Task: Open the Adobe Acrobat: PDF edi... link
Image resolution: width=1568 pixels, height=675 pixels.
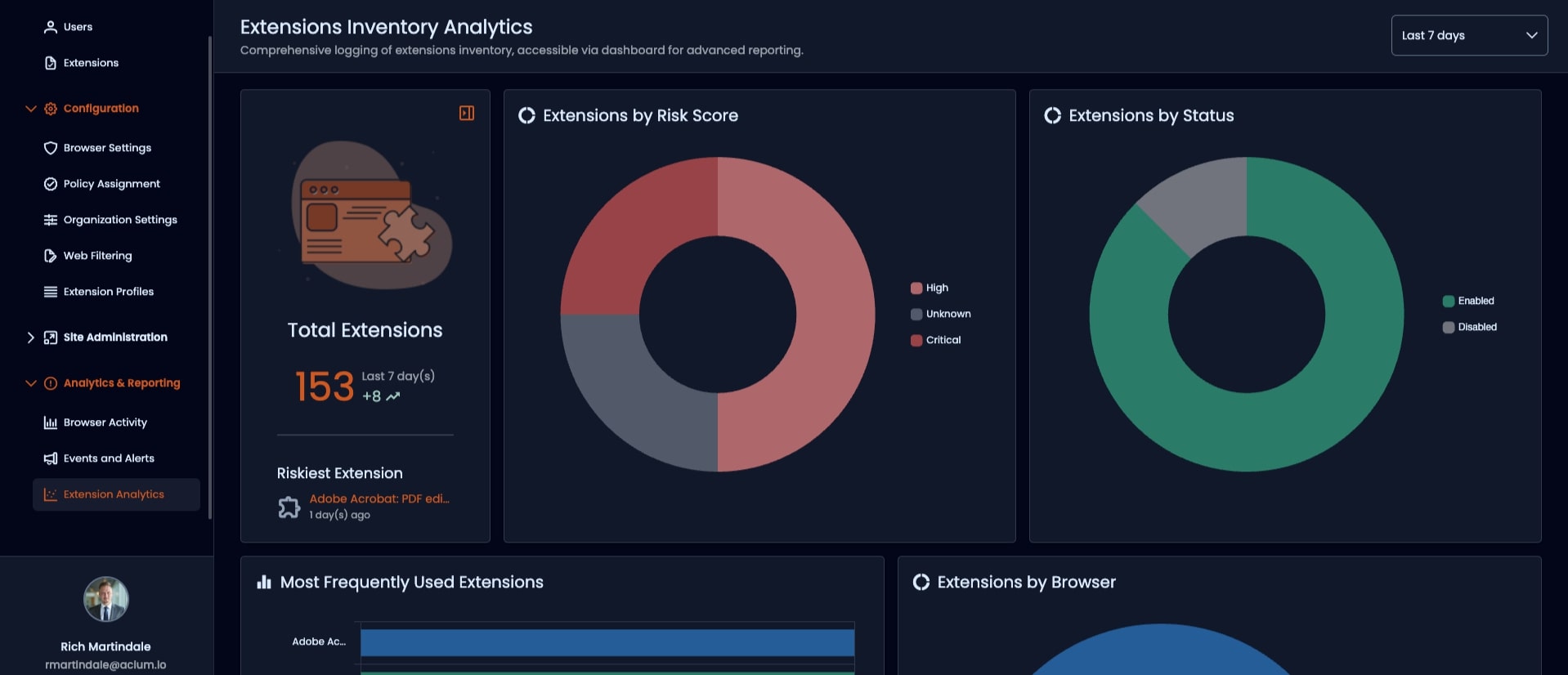Action: pyautogui.click(x=379, y=498)
